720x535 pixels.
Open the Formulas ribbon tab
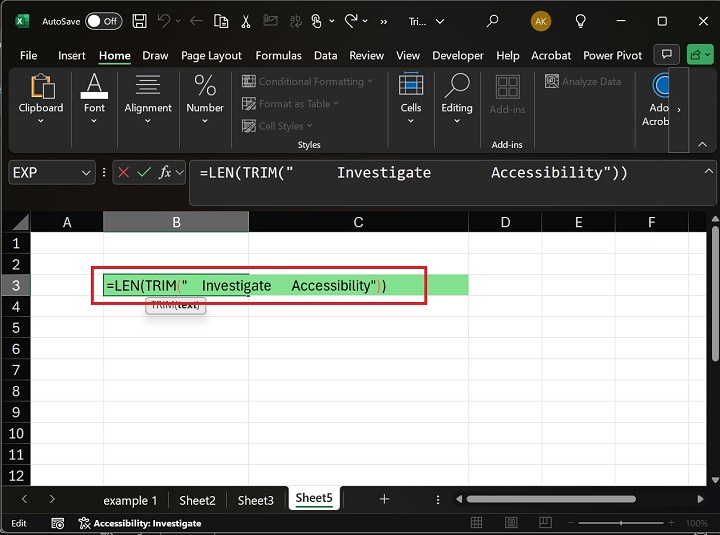pyautogui.click(x=278, y=56)
